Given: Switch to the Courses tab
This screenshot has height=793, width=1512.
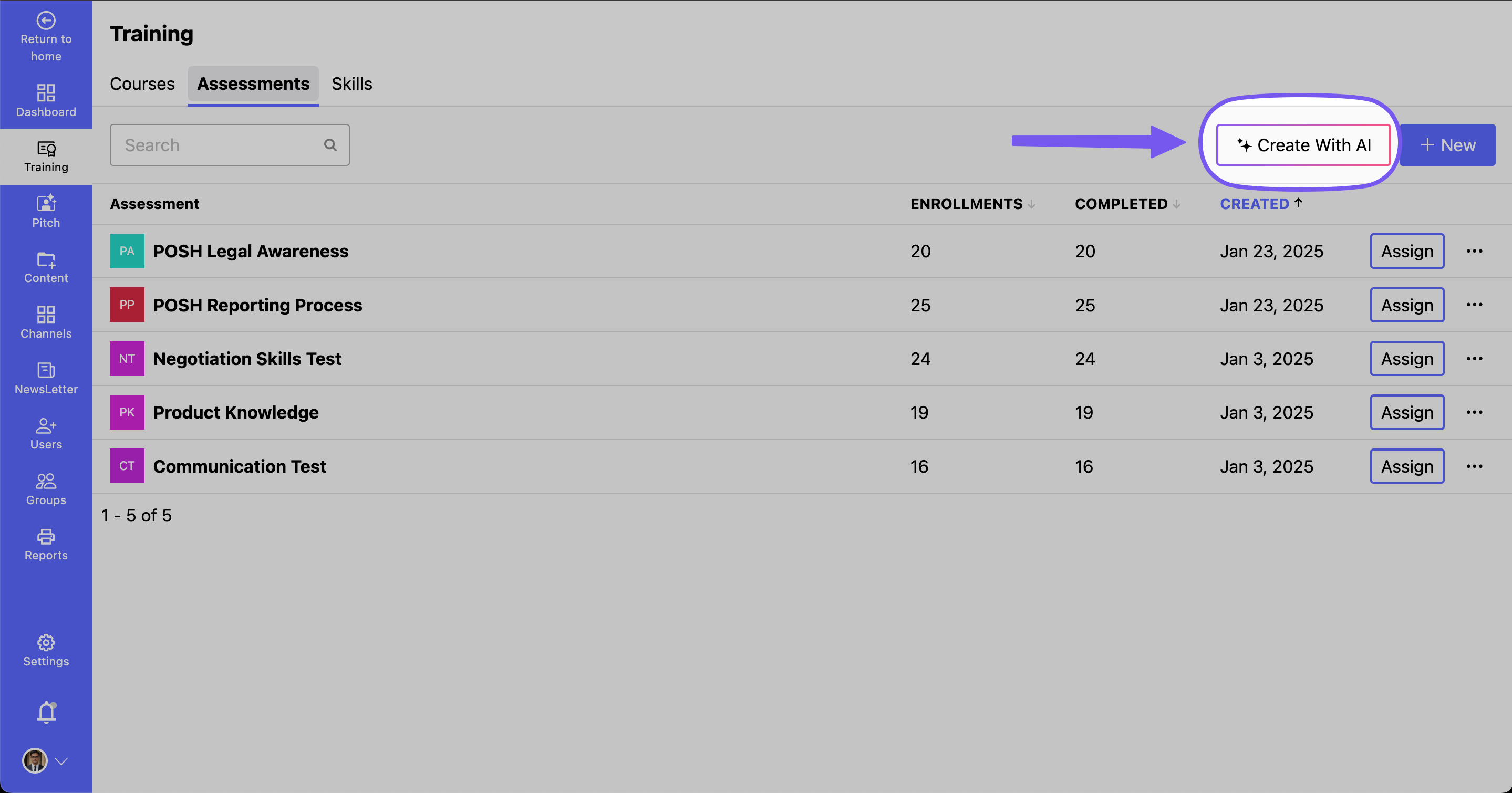Looking at the screenshot, I should (x=142, y=84).
